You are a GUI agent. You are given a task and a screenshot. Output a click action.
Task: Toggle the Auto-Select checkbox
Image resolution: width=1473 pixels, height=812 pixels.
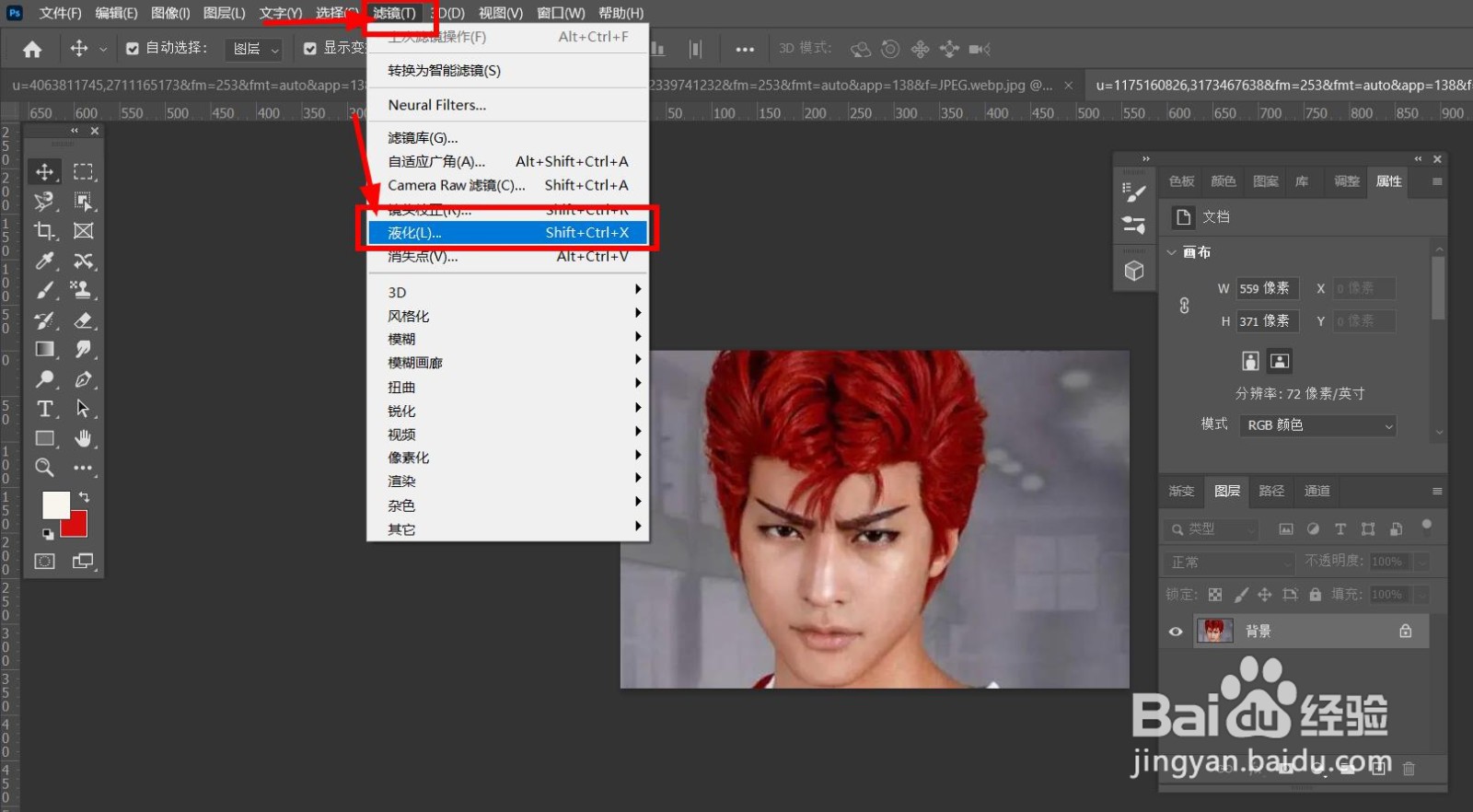pos(133,49)
